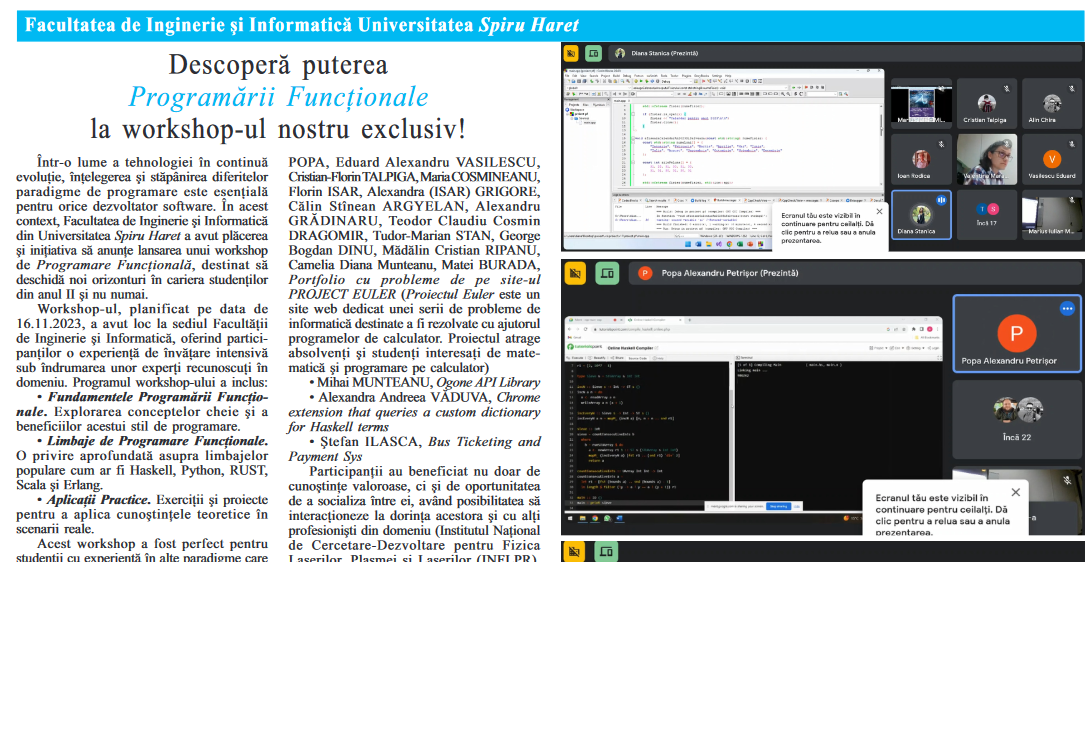Screen dimensions: 1092x754
Task: Open the three-dot options on Popa Alexandru Petrișor's tile
Action: [x=1066, y=309]
